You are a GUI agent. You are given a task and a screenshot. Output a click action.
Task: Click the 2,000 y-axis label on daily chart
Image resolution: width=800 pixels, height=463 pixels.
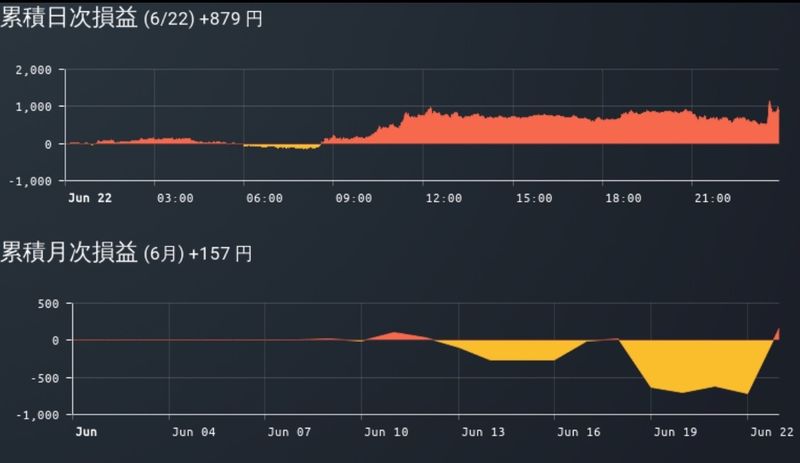[33, 70]
